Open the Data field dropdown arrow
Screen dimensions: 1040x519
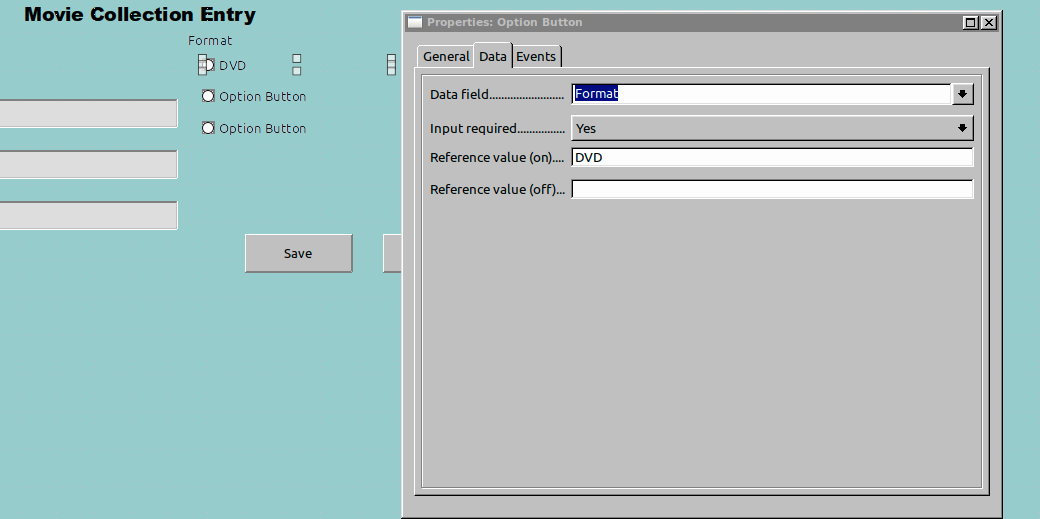click(962, 94)
